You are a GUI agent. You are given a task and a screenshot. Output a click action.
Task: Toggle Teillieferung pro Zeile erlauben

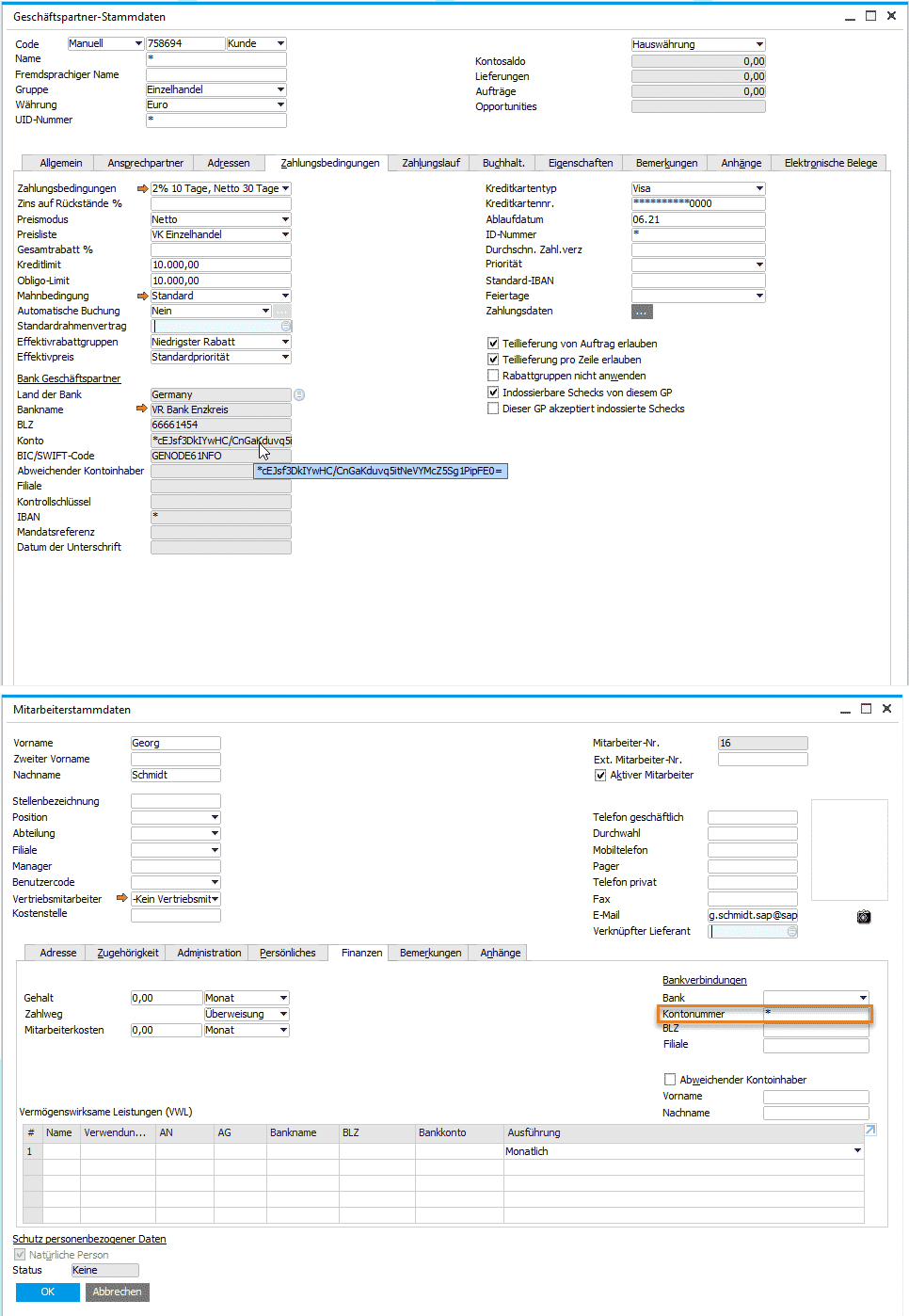click(x=492, y=360)
